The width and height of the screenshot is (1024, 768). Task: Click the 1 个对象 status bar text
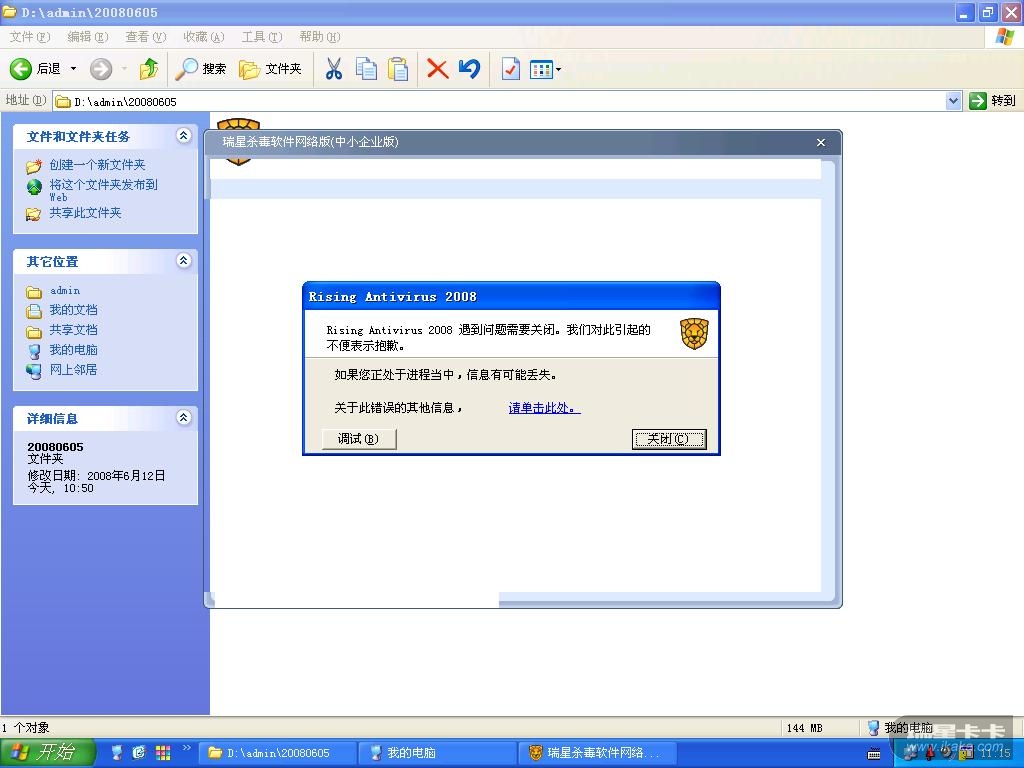(x=25, y=728)
